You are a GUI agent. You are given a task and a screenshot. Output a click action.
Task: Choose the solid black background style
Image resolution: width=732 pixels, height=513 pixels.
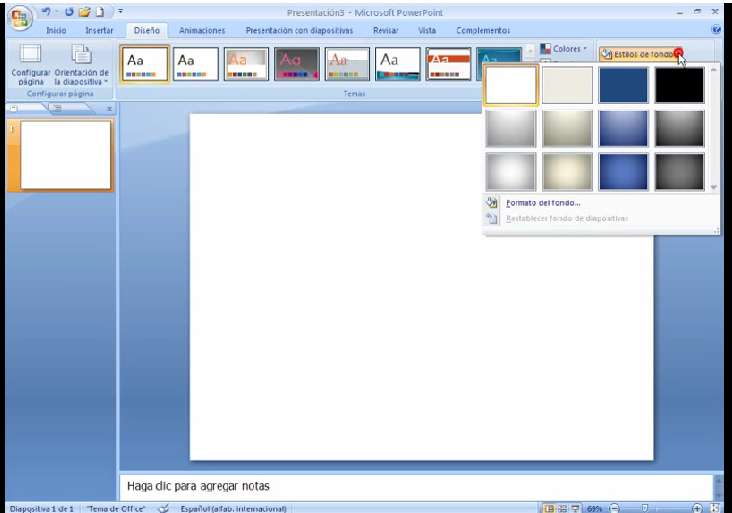[x=679, y=85]
